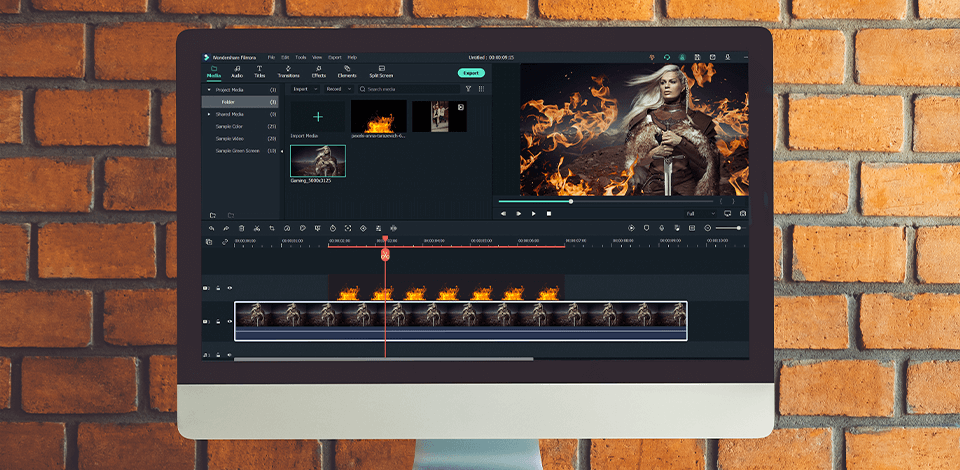Open the Edit menu
The image size is (960, 470).
[x=285, y=57]
